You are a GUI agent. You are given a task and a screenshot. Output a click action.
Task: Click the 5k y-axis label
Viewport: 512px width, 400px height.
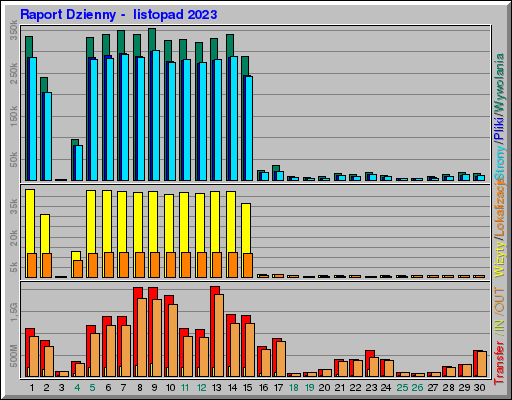[14, 267]
